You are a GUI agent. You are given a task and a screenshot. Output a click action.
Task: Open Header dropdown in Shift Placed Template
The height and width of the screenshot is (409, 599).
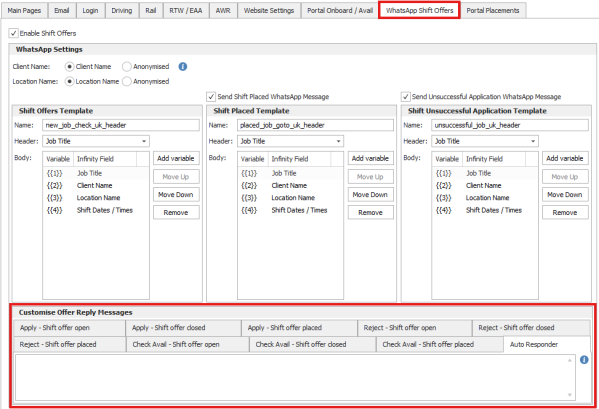click(290, 141)
